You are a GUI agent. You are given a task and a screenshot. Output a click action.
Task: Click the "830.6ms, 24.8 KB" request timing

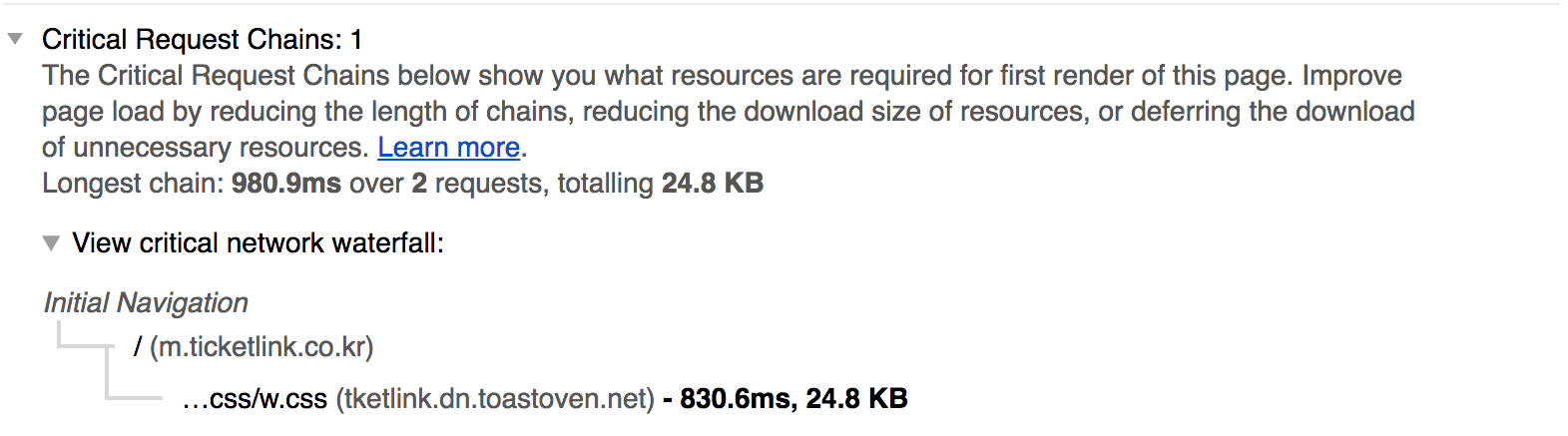coord(793,399)
